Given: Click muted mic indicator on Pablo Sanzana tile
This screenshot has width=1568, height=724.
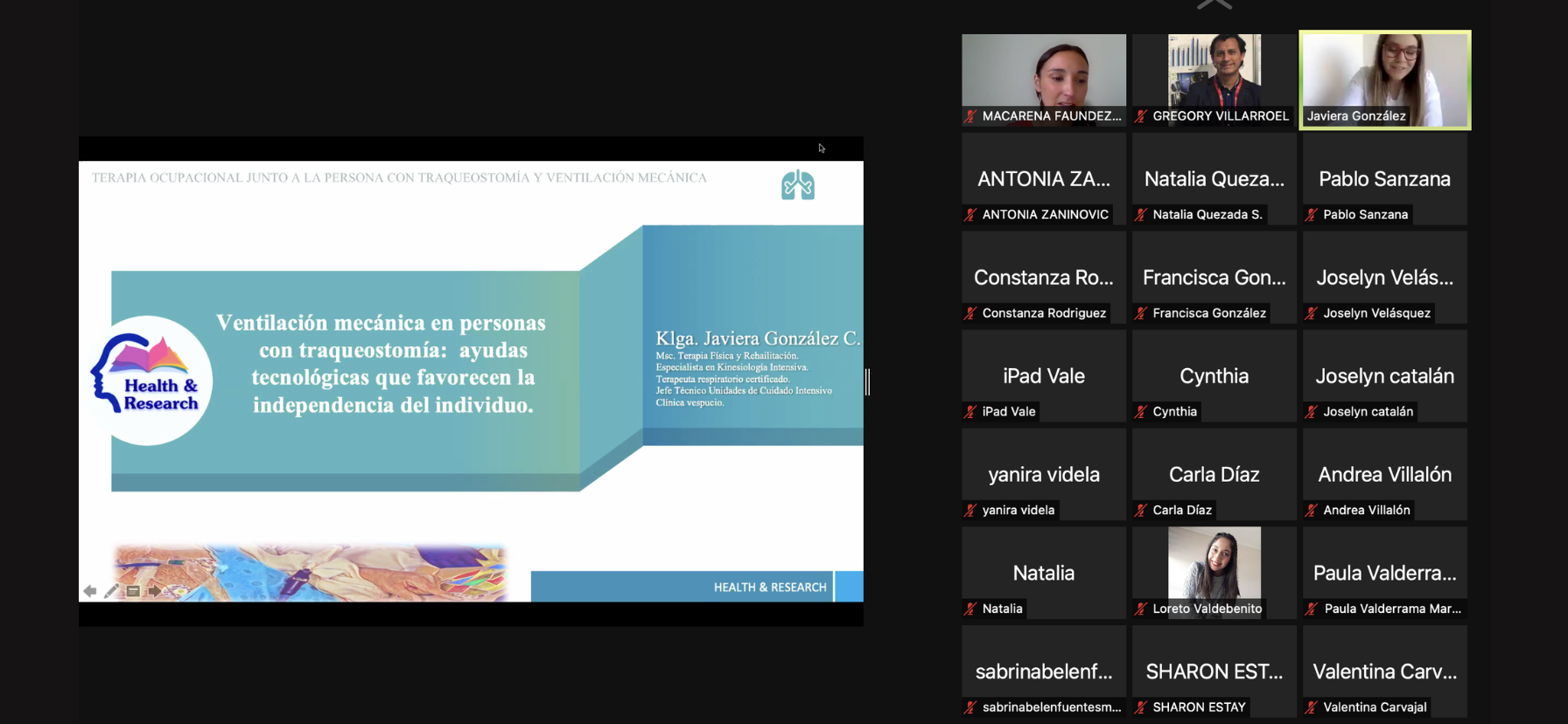Looking at the screenshot, I should (x=1312, y=214).
